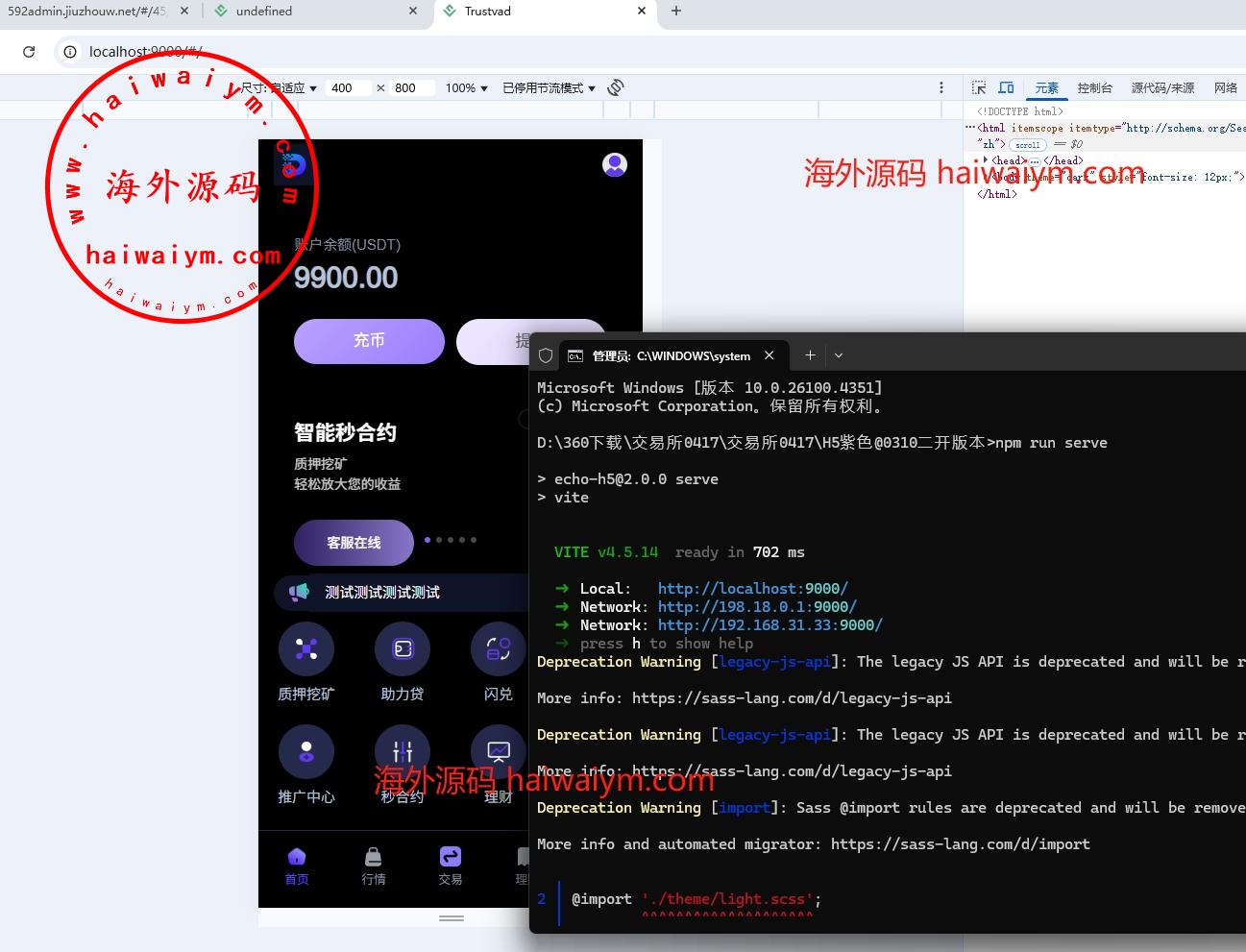Expand the head element node in DOM tree
The width and height of the screenshot is (1246, 952).
(986, 160)
